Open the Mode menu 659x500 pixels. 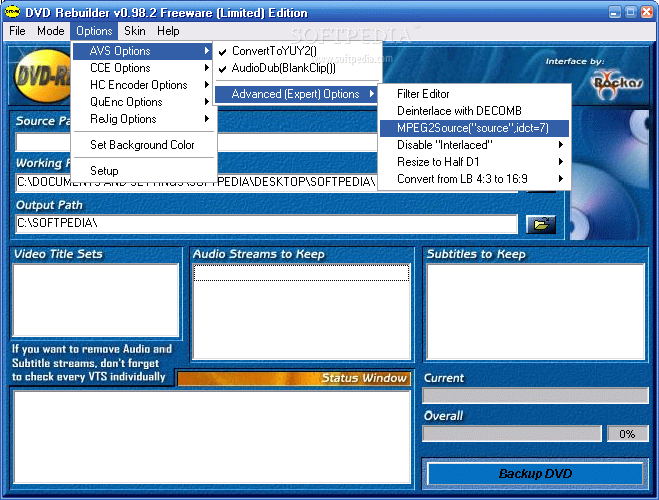tap(50, 31)
